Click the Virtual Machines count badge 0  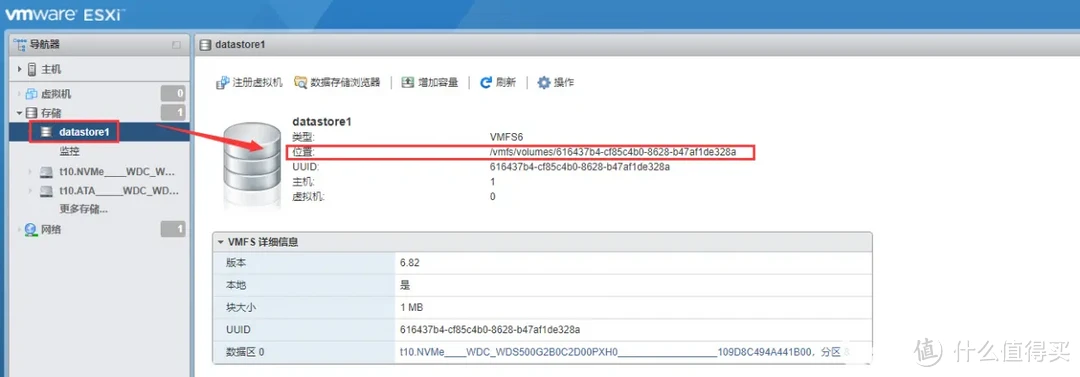173,94
